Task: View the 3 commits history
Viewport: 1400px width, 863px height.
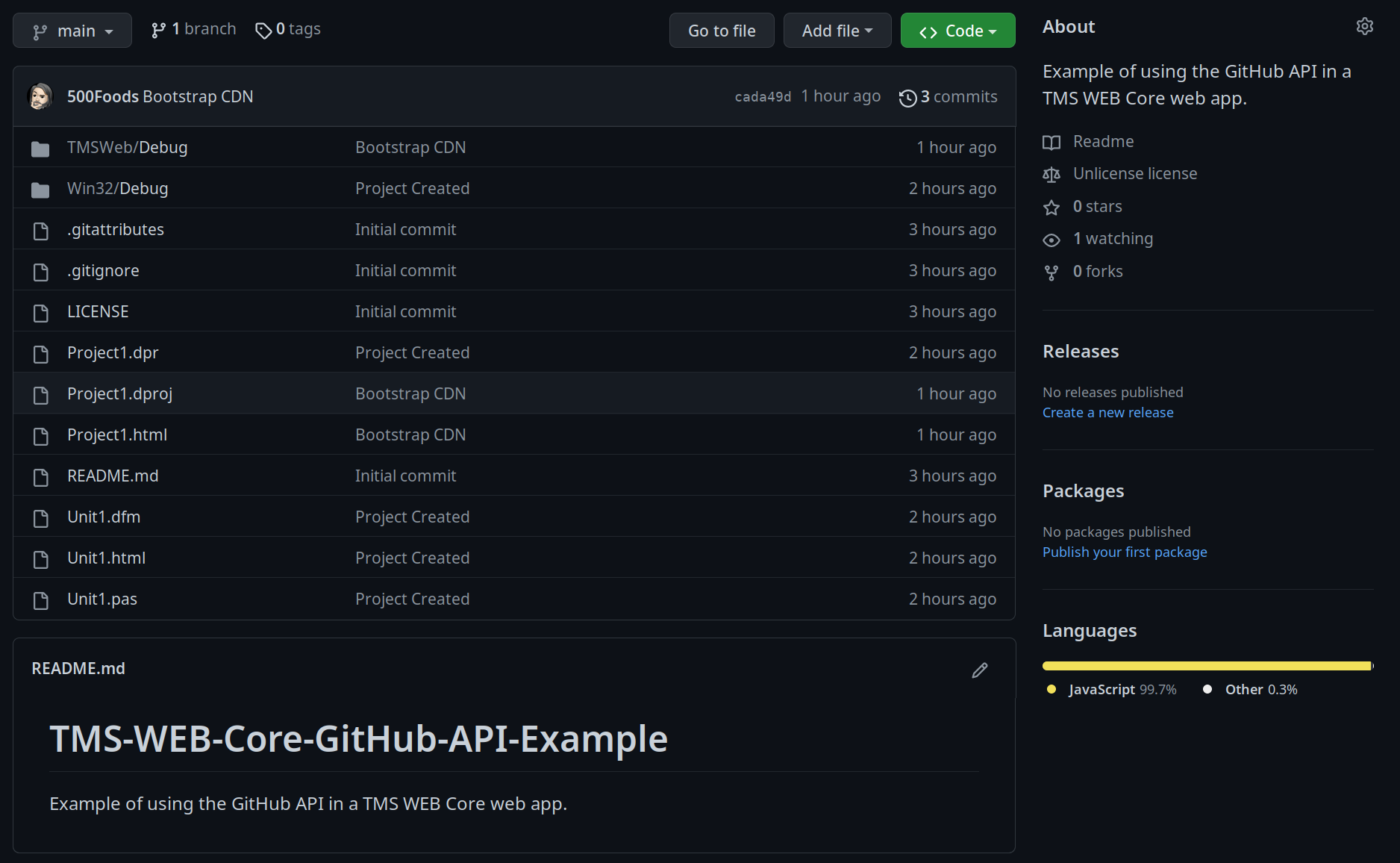Action: coord(949,97)
